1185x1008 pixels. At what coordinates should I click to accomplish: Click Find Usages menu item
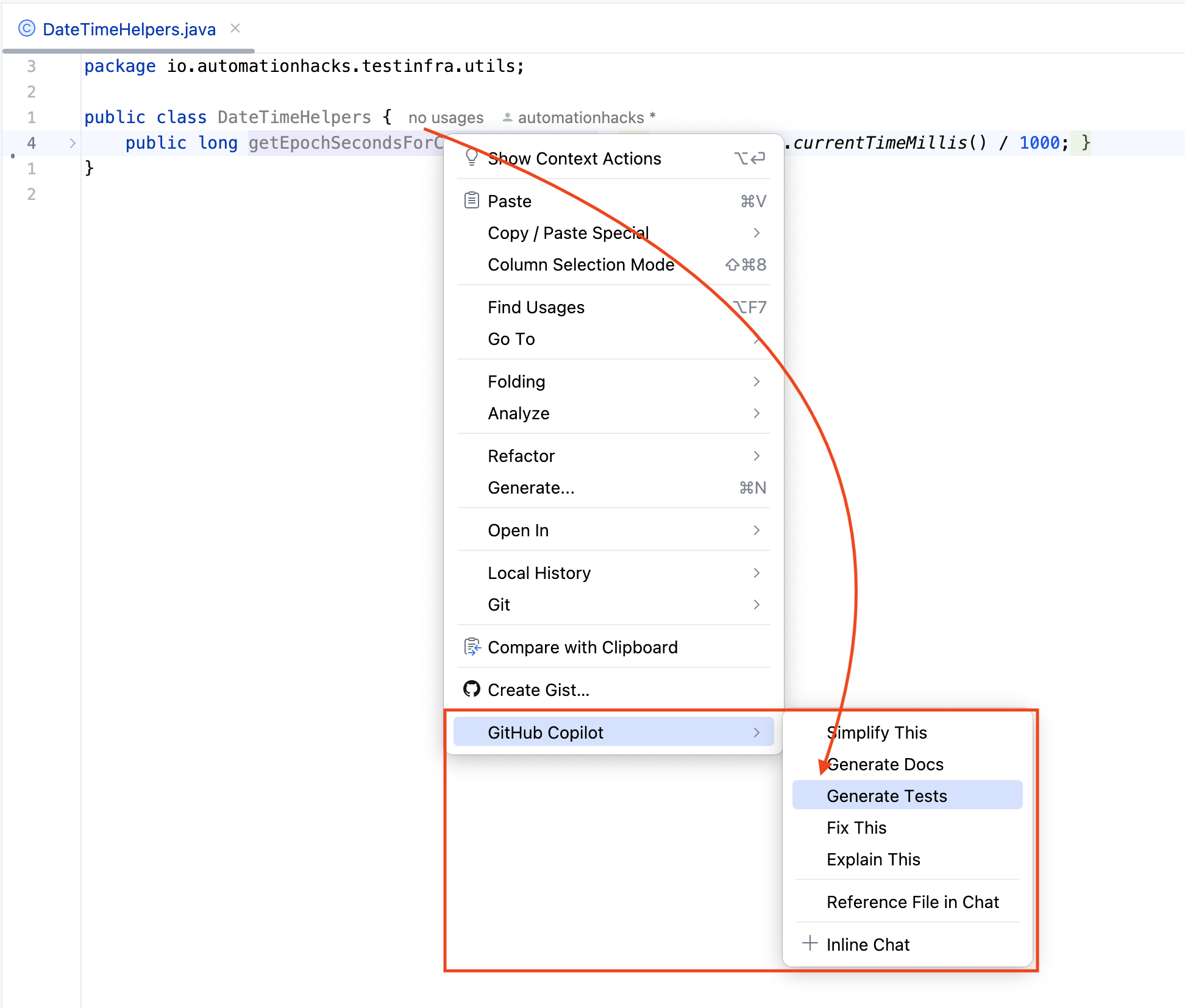531,307
